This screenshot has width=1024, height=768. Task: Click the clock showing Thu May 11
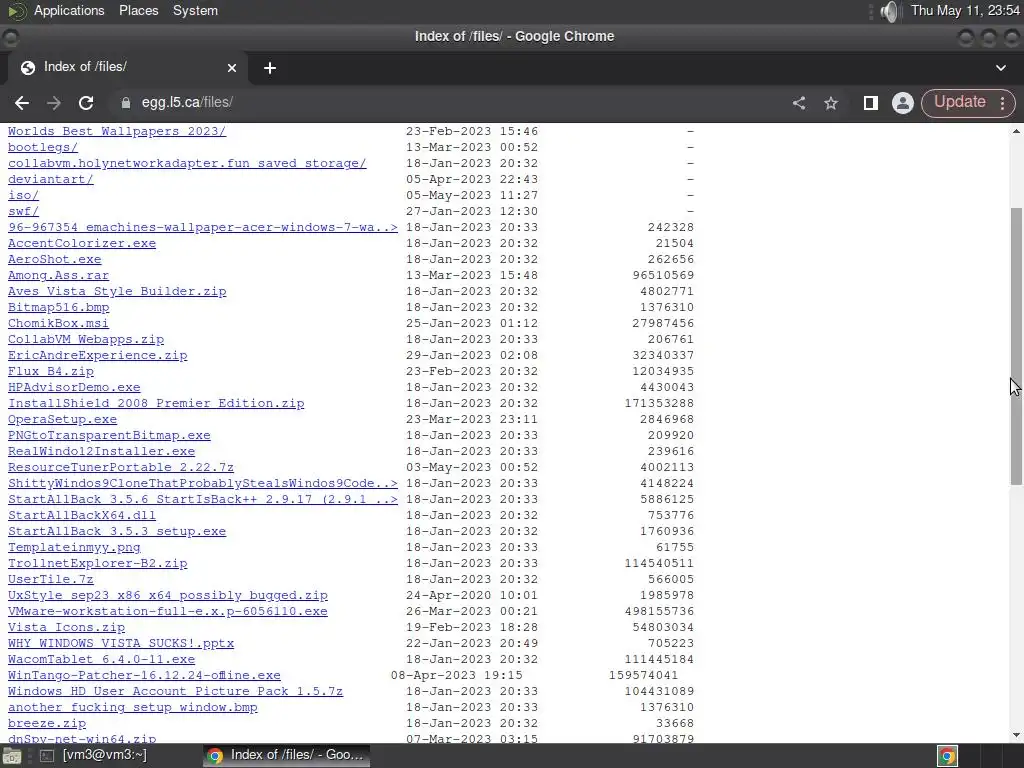pyautogui.click(x=965, y=10)
